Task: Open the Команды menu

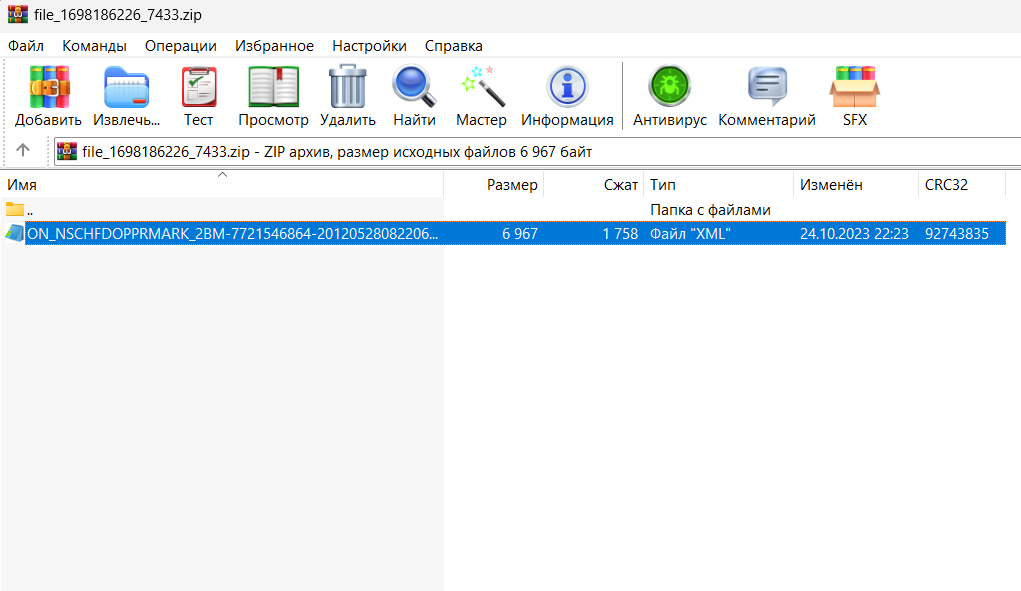Action: tap(94, 46)
